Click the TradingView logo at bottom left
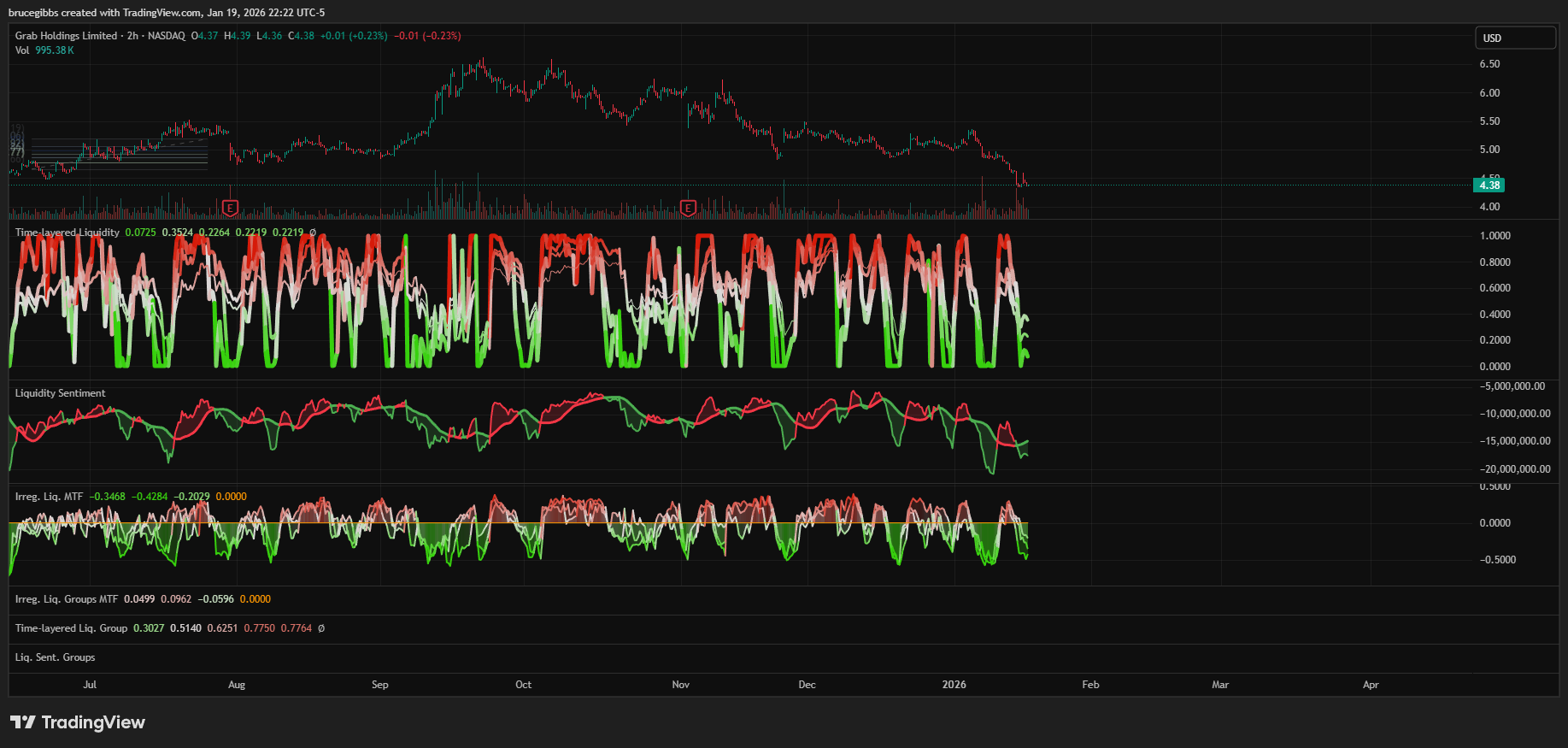The width and height of the screenshot is (1568, 748). [x=78, y=722]
